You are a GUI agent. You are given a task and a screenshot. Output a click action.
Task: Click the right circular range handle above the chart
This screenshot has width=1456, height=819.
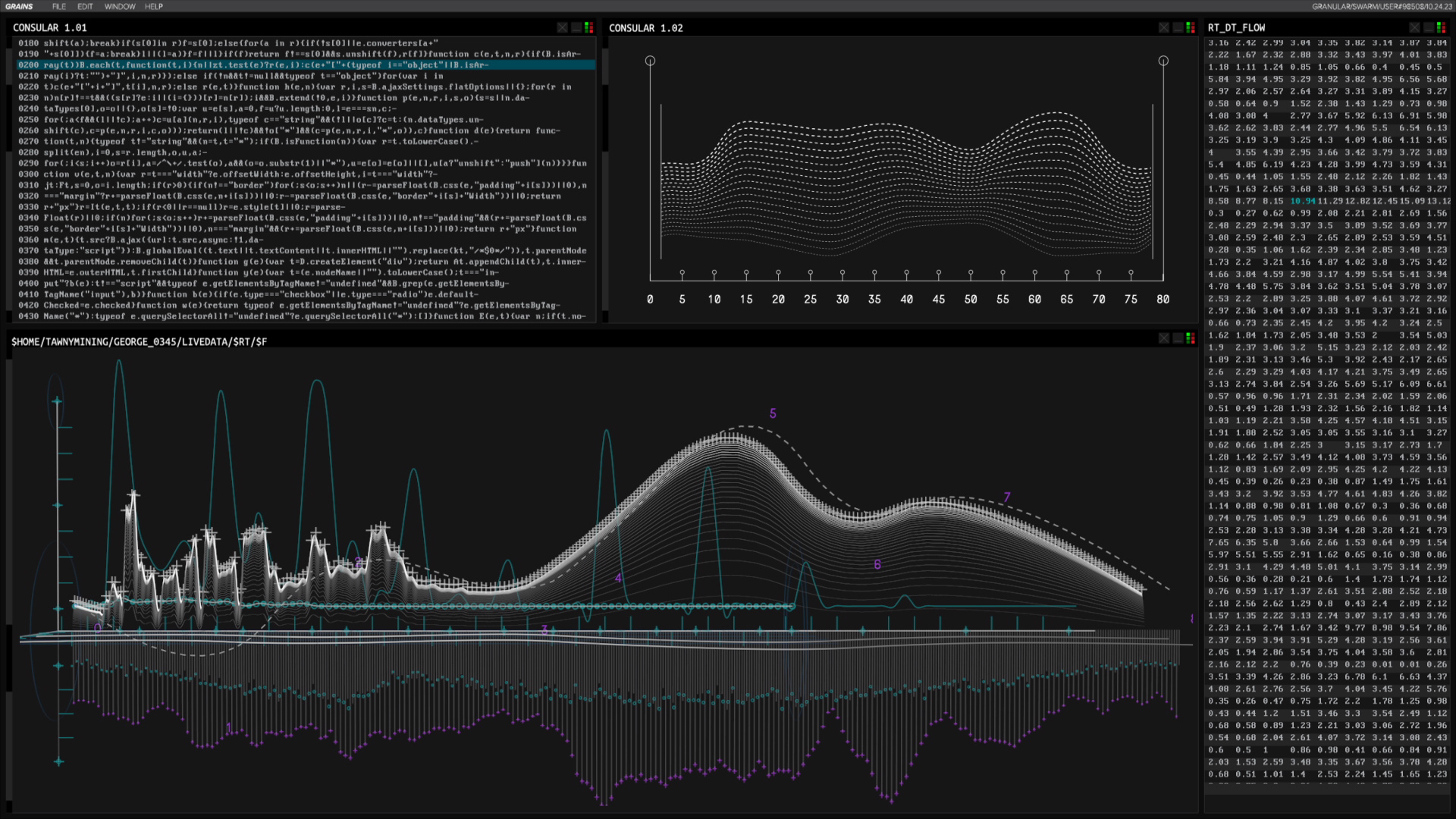tap(1163, 61)
